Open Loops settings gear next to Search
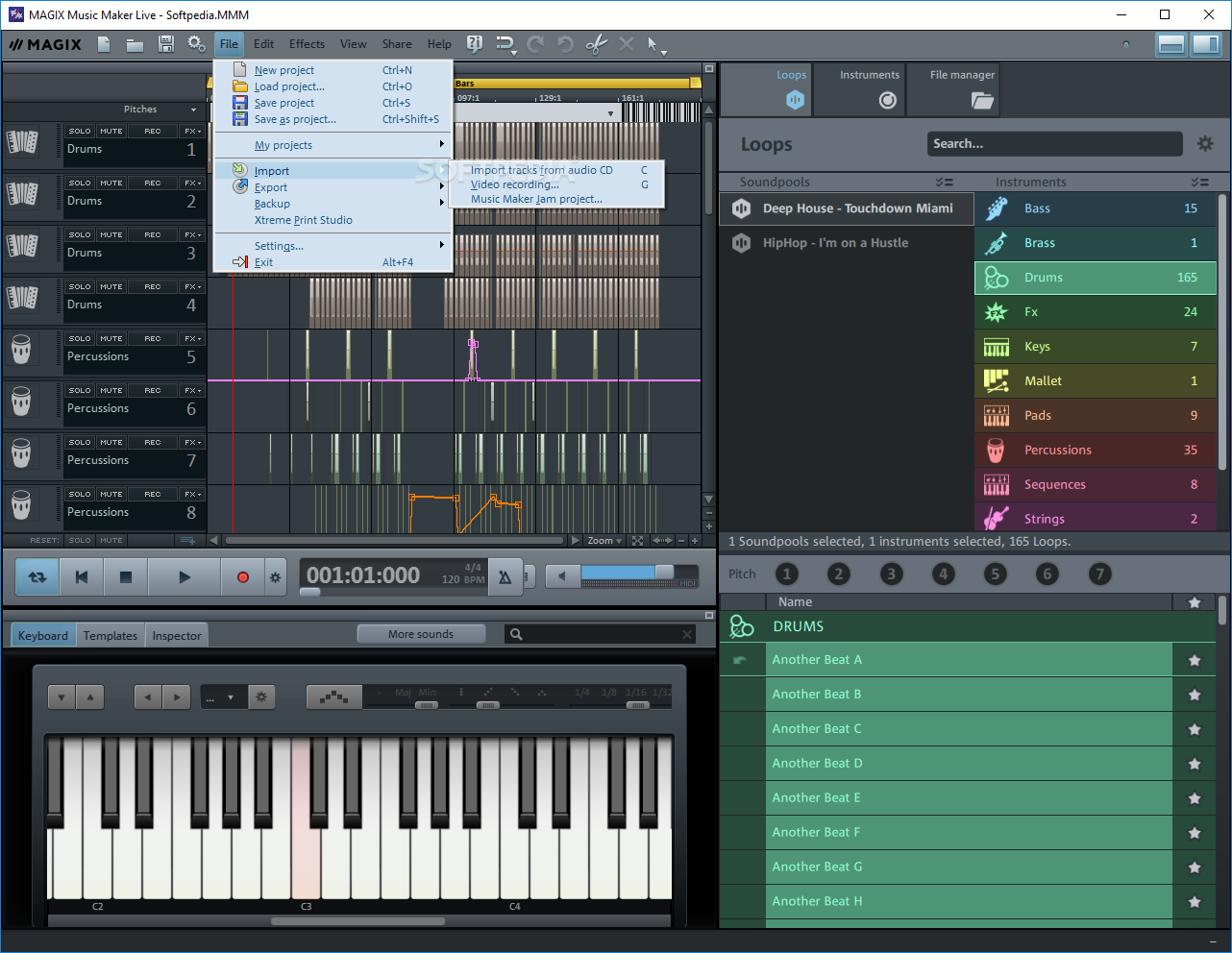 (1205, 144)
